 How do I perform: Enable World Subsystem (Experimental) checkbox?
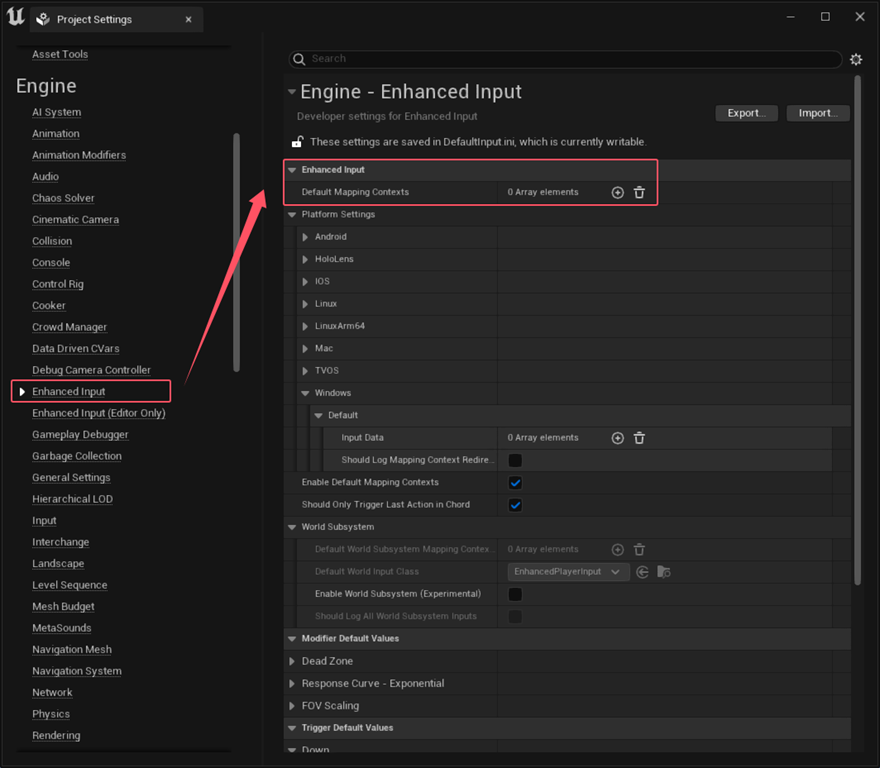(x=515, y=594)
